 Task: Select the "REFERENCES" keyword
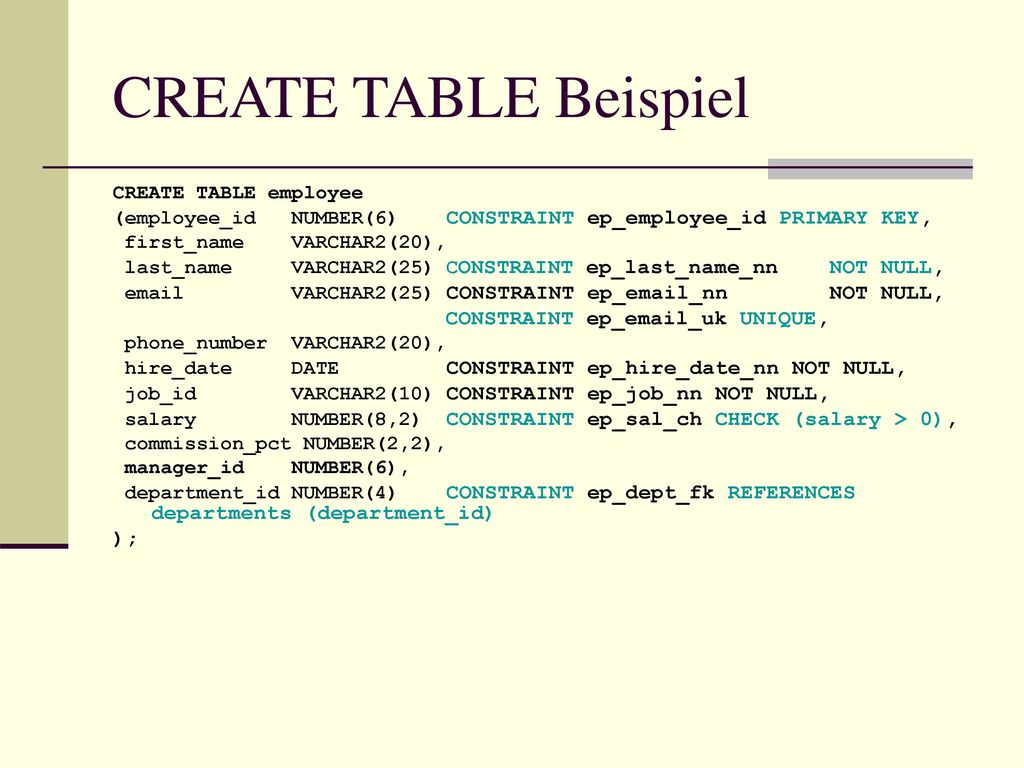click(x=791, y=492)
